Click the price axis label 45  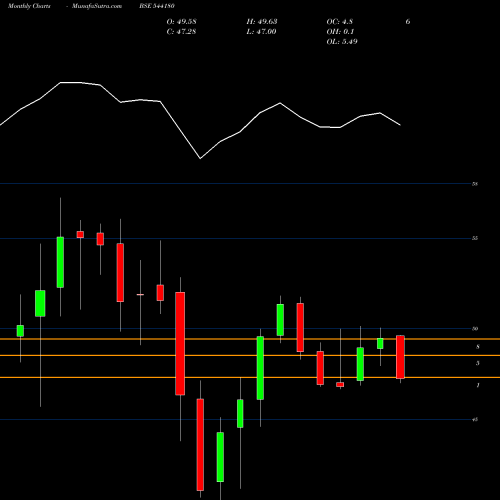475,419
